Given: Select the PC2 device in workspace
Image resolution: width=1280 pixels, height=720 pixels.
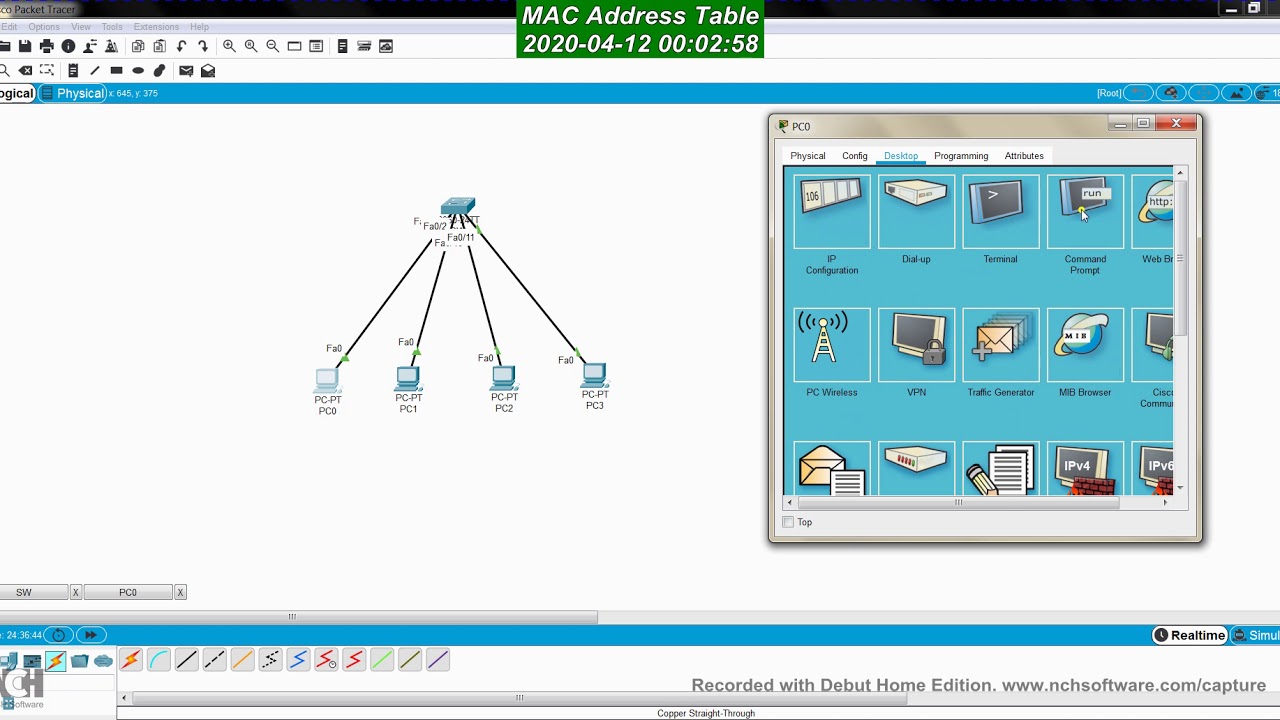Looking at the screenshot, I should (x=503, y=379).
